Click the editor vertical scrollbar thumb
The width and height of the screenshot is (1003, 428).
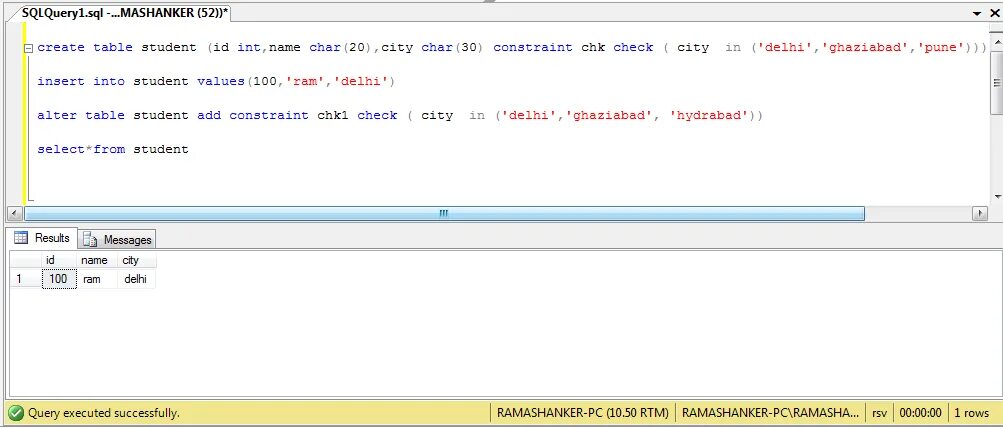click(998, 81)
